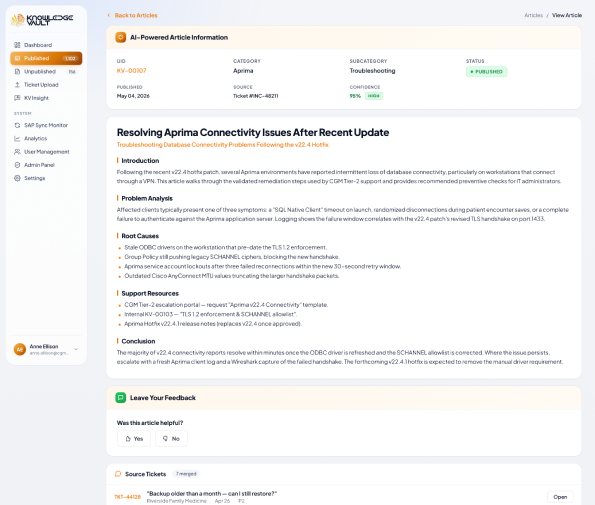Click the Published count badge 1,102
This screenshot has height=505, width=595.
point(70,58)
